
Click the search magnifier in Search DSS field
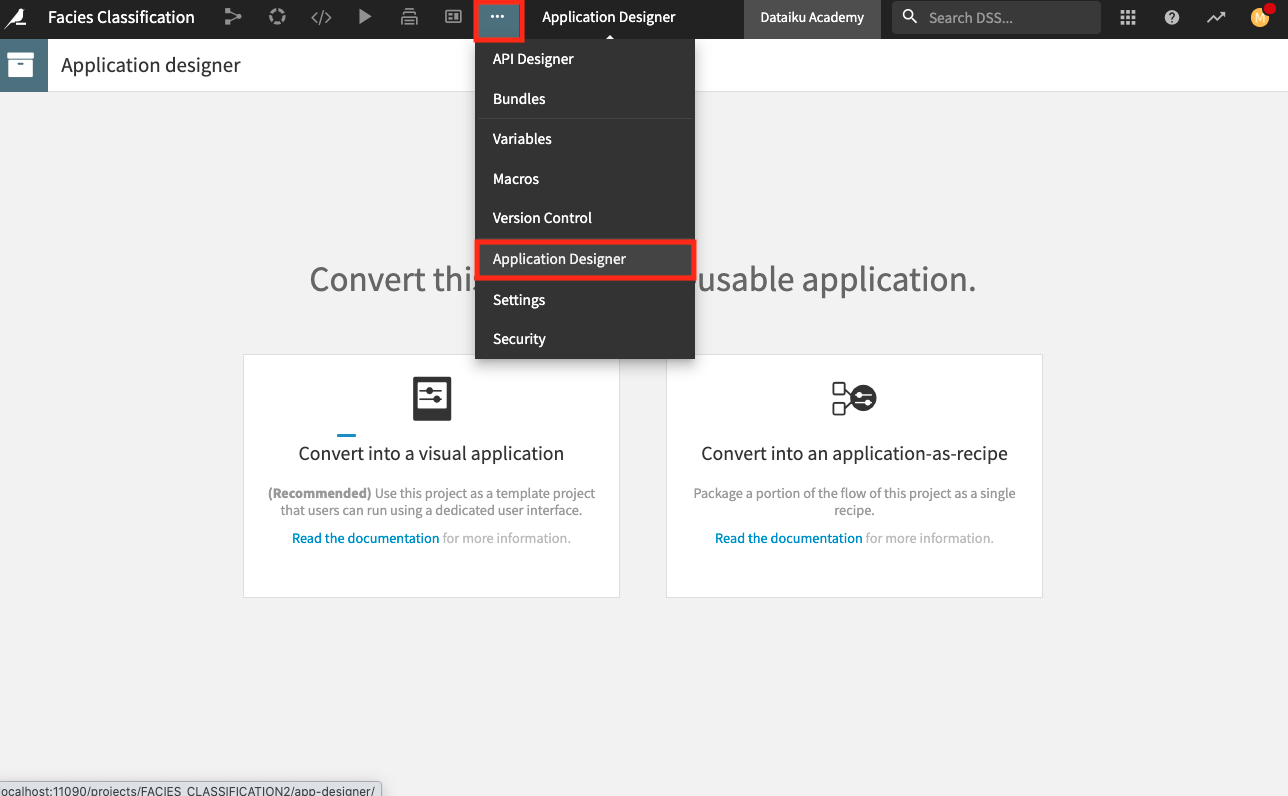point(909,17)
